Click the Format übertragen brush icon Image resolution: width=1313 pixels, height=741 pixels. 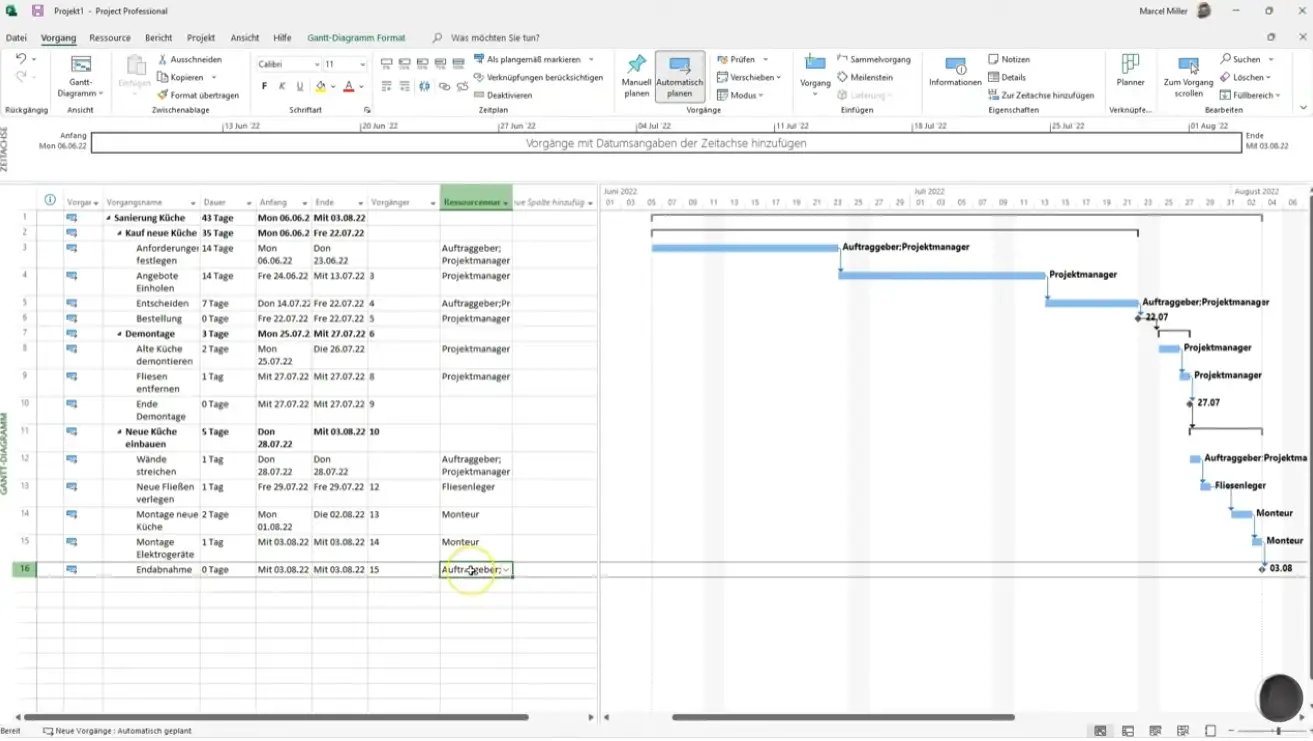(x=162, y=95)
